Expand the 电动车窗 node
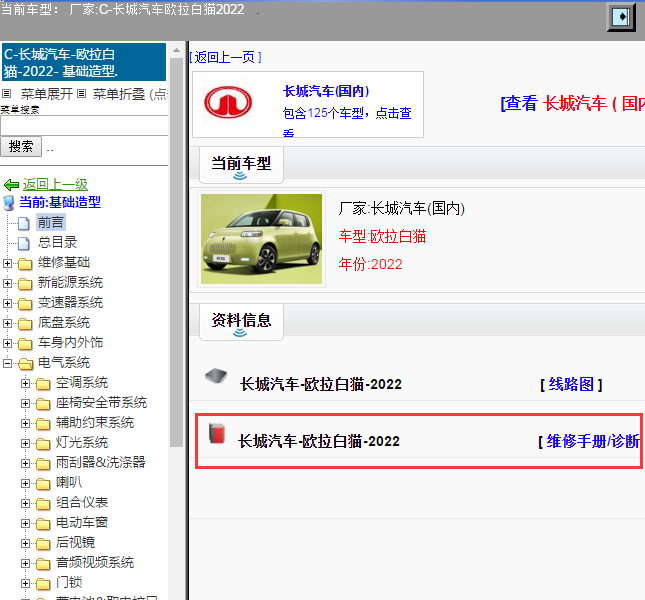Image resolution: width=645 pixels, height=600 pixels. 25,524
